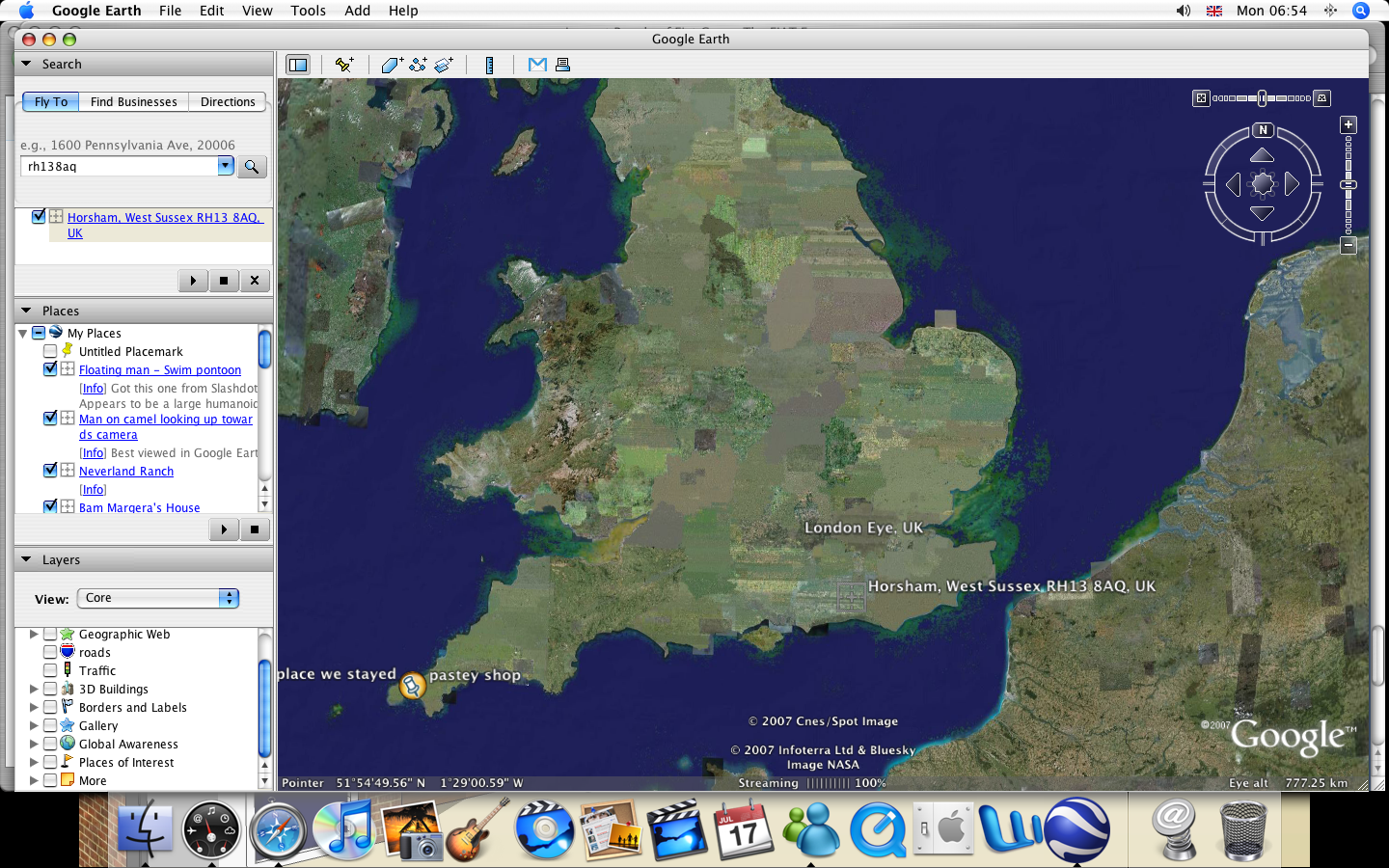1389x868 pixels.
Task: Click the look-up arrow on the navigation ring
Action: (1263, 155)
